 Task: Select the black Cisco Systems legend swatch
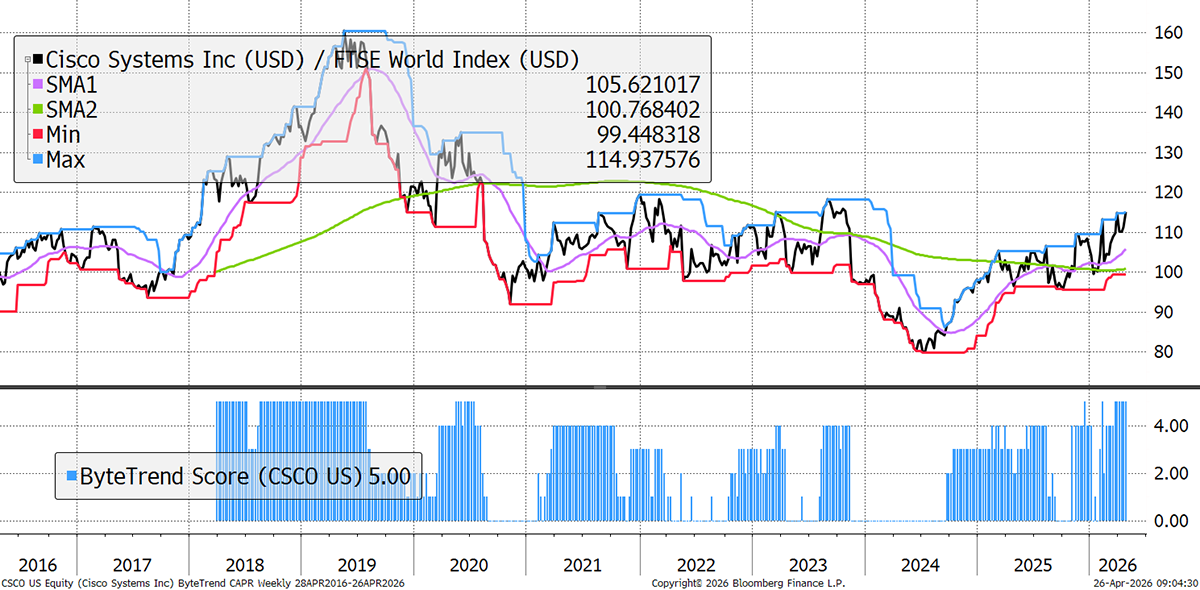pos(39,59)
